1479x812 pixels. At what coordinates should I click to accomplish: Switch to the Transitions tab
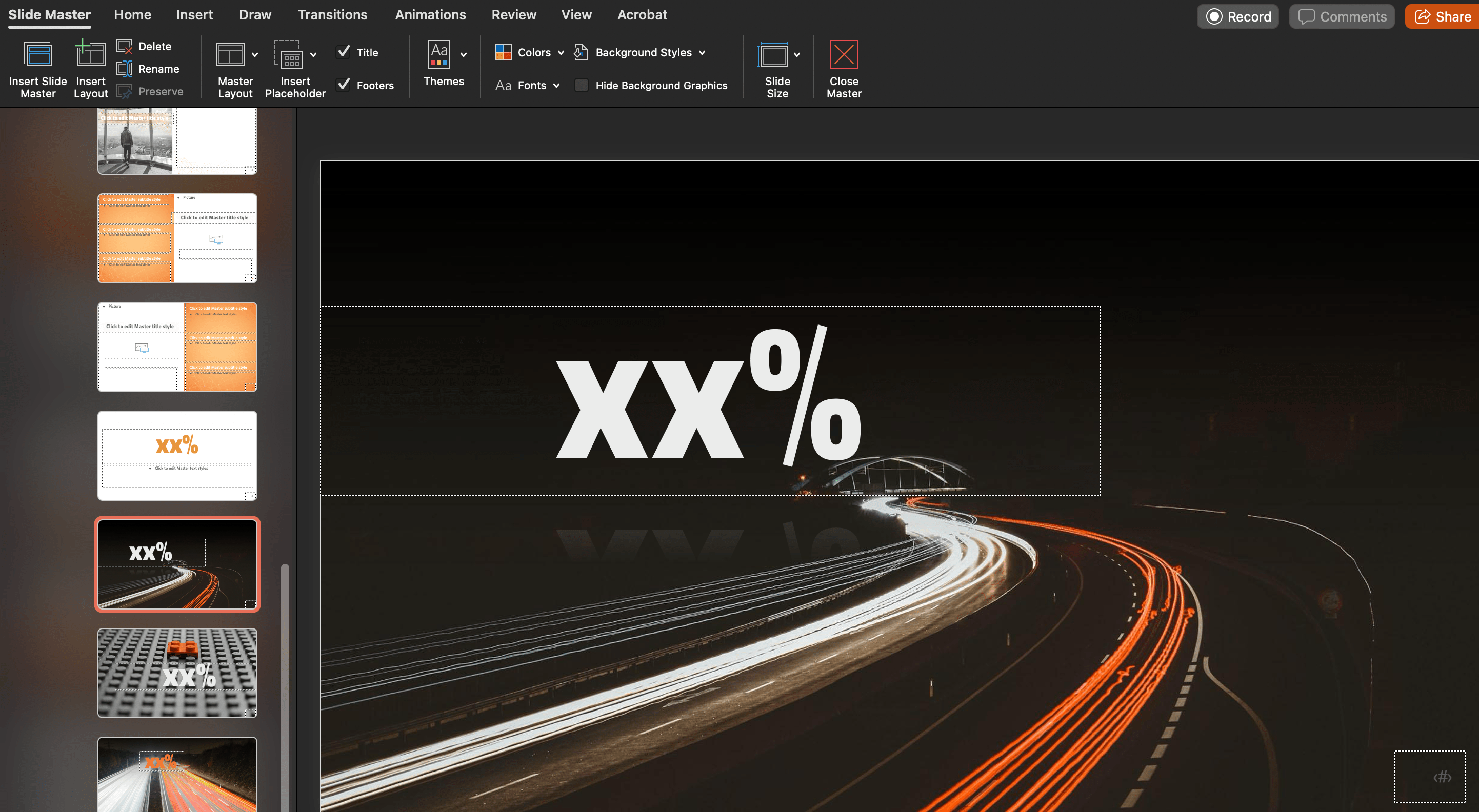coord(332,15)
